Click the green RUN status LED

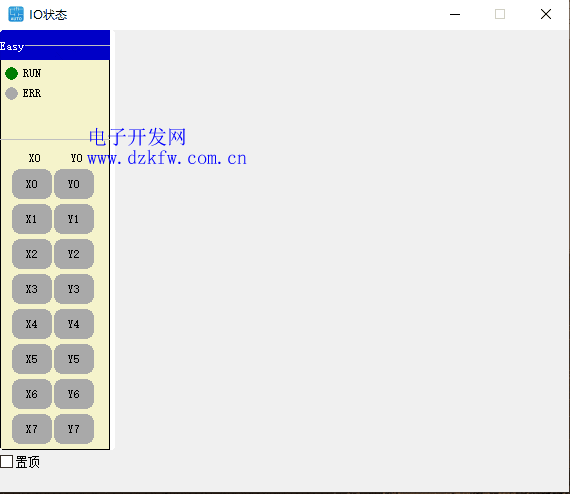tap(12, 73)
